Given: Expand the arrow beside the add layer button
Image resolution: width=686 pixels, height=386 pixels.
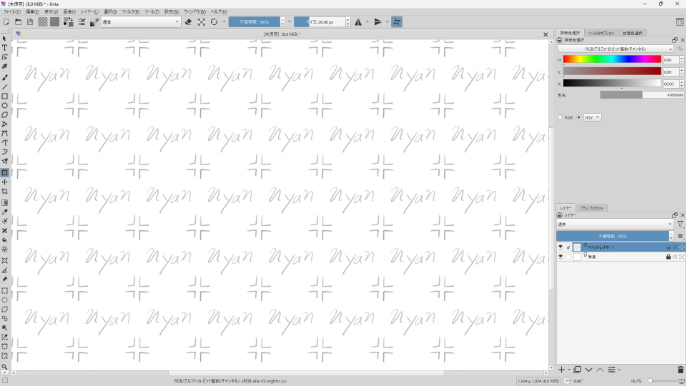Looking at the screenshot, I should [569, 370].
